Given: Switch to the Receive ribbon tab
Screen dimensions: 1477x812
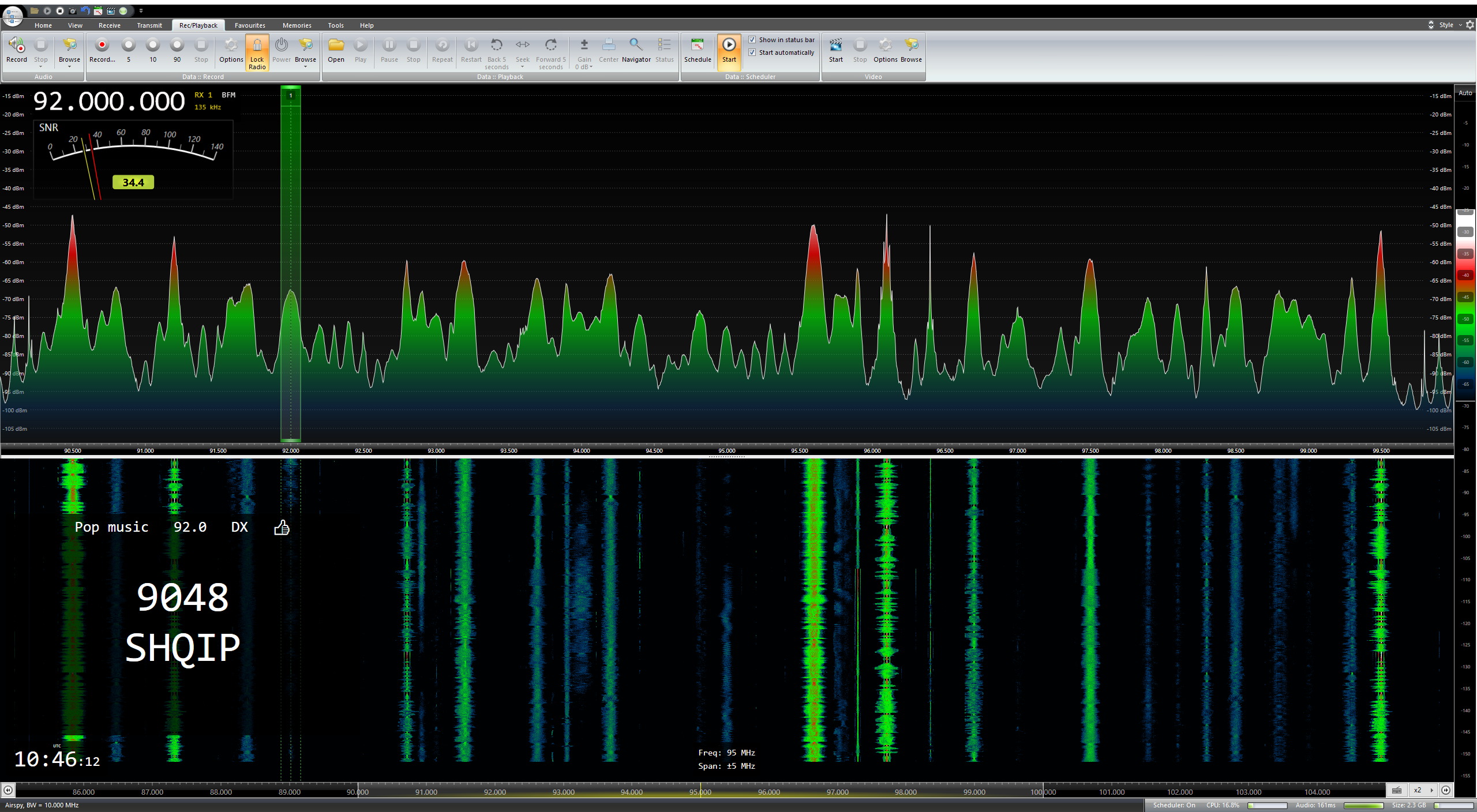Looking at the screenshot, I should pos(109,25).
